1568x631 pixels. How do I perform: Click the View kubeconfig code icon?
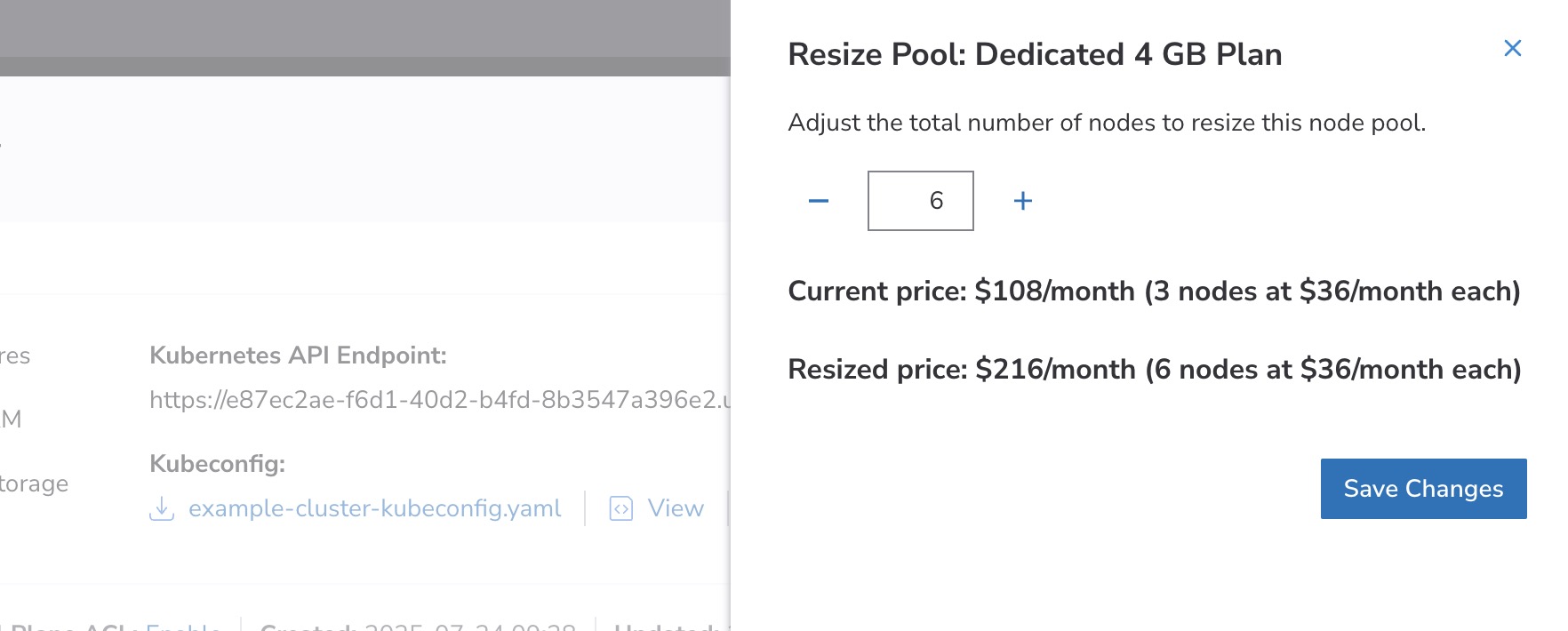[x=620, y=508]
